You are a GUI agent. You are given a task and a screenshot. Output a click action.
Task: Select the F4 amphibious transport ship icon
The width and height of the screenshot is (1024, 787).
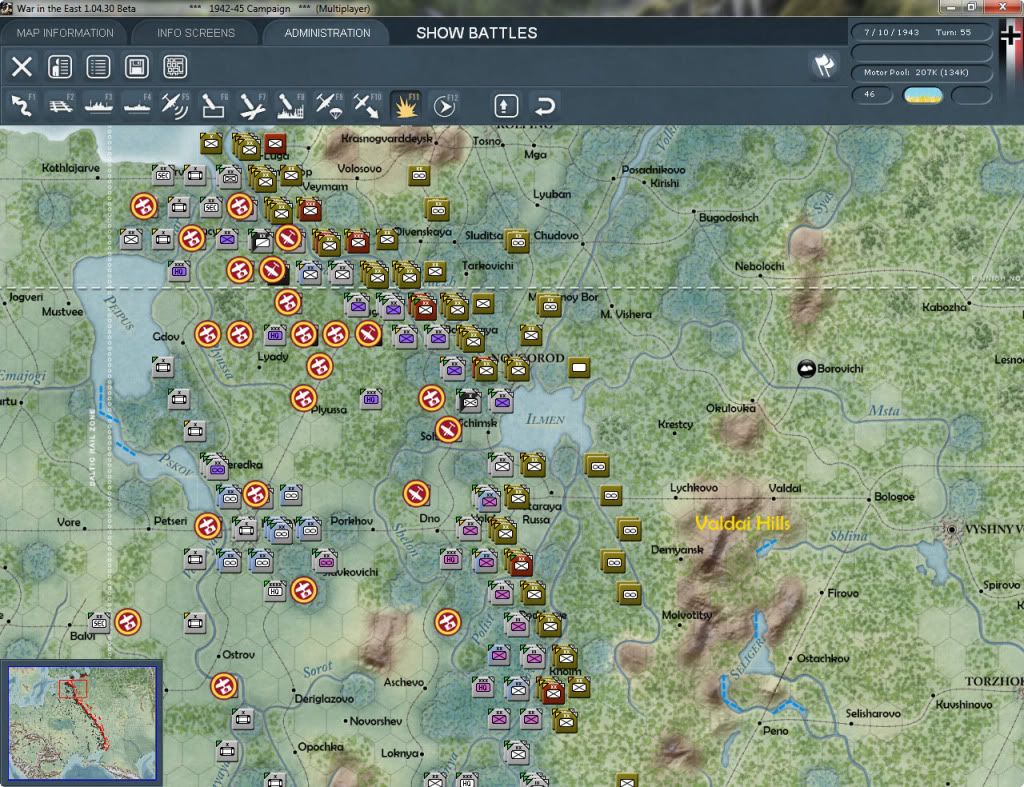pyautogui.click(x=137, y=106)
